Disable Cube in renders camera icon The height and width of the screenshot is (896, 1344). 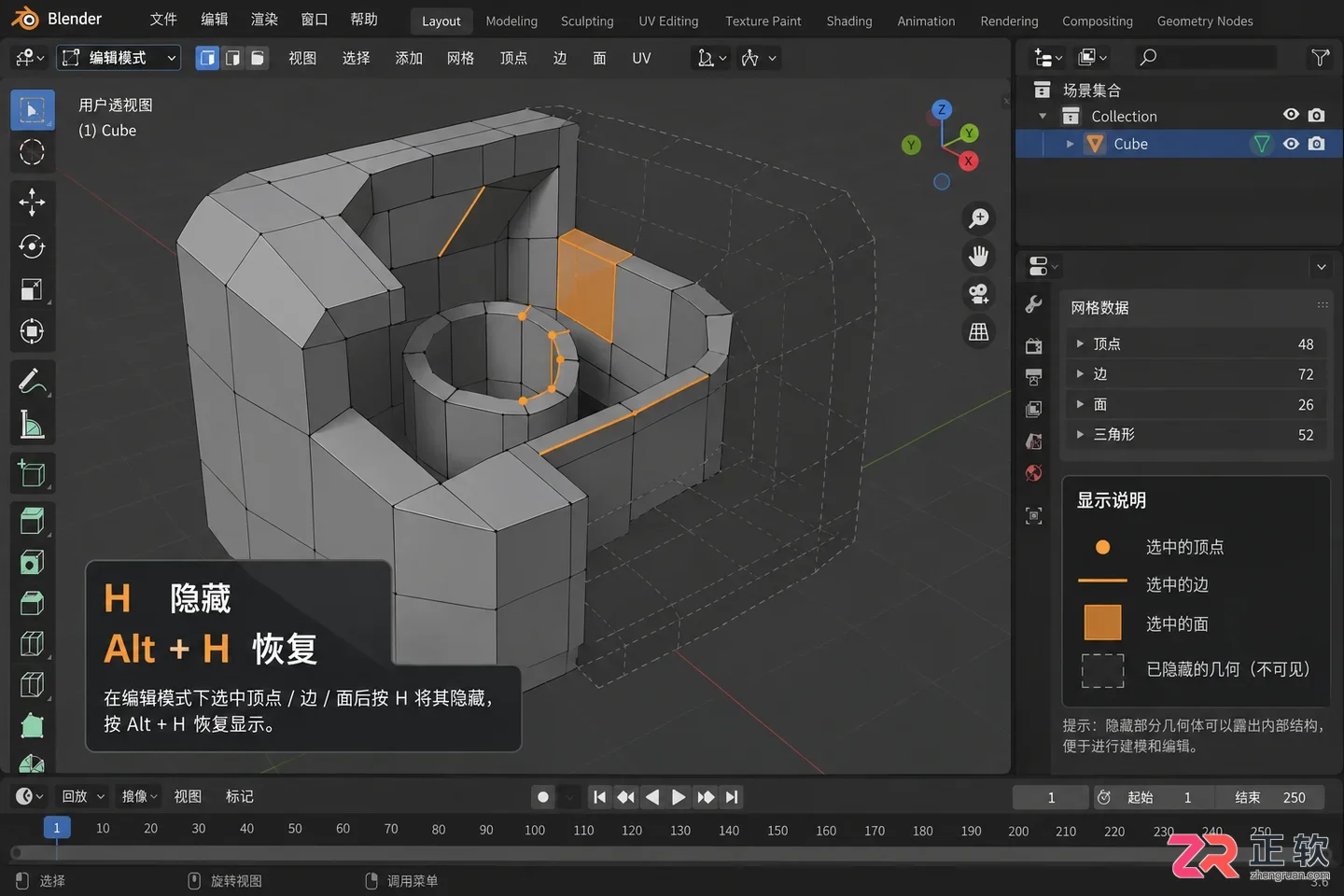[x=1316, y=144]
